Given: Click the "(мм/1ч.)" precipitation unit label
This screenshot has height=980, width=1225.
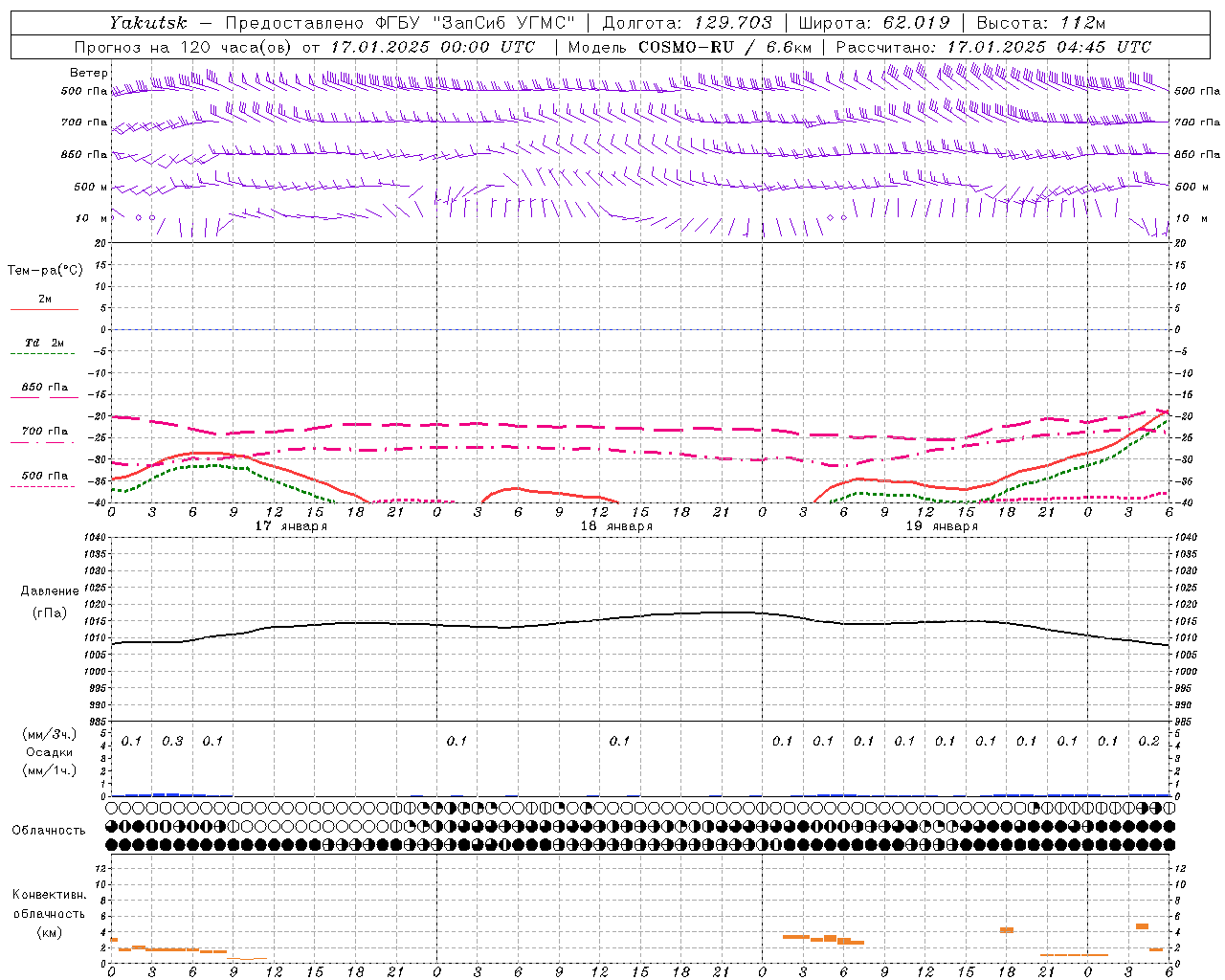Looking at the screenshot, I should coord(50,770).
